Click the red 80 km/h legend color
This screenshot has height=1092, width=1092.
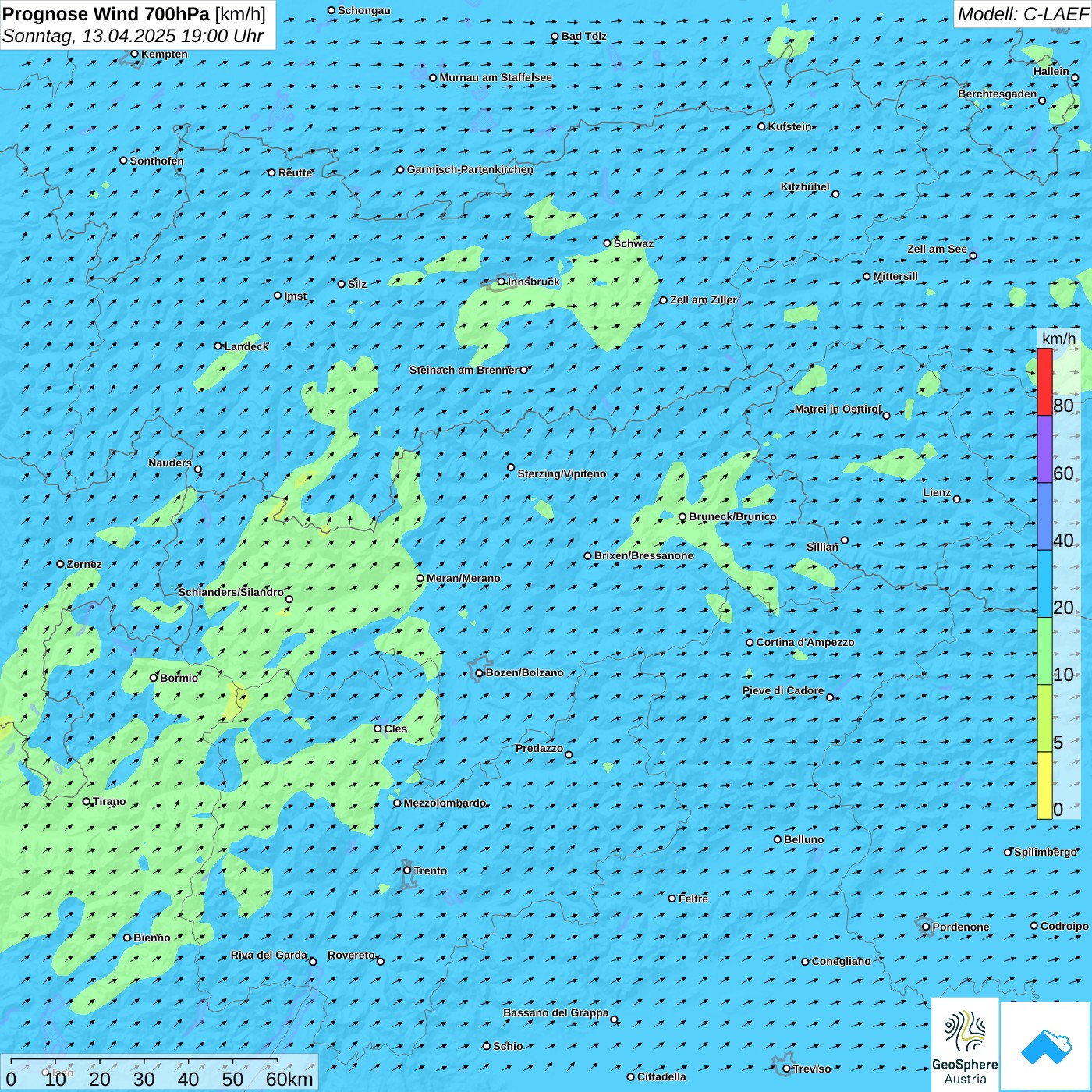pos(1044,381)
